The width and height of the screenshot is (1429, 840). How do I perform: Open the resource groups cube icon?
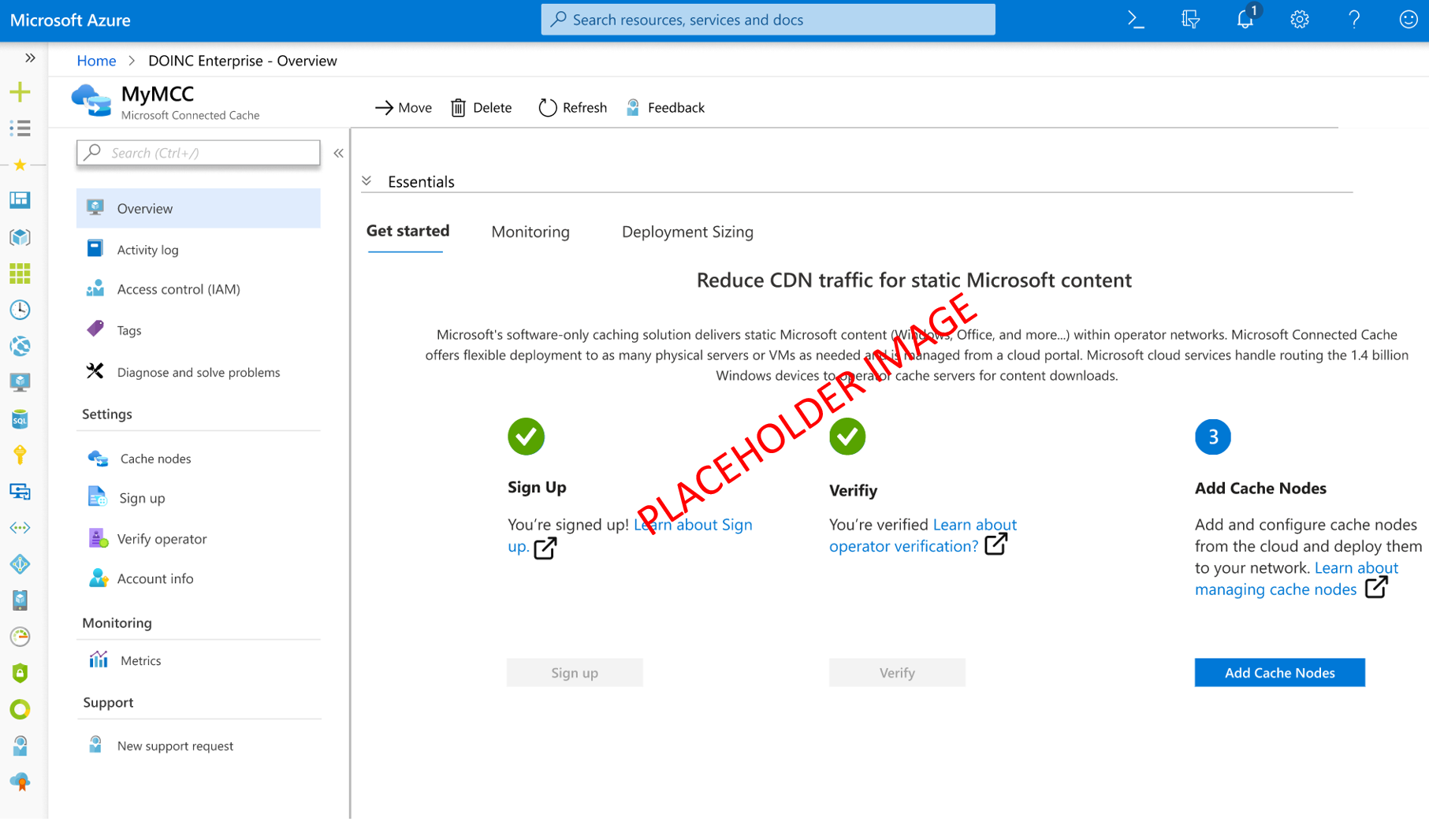[x=20, y=237]
